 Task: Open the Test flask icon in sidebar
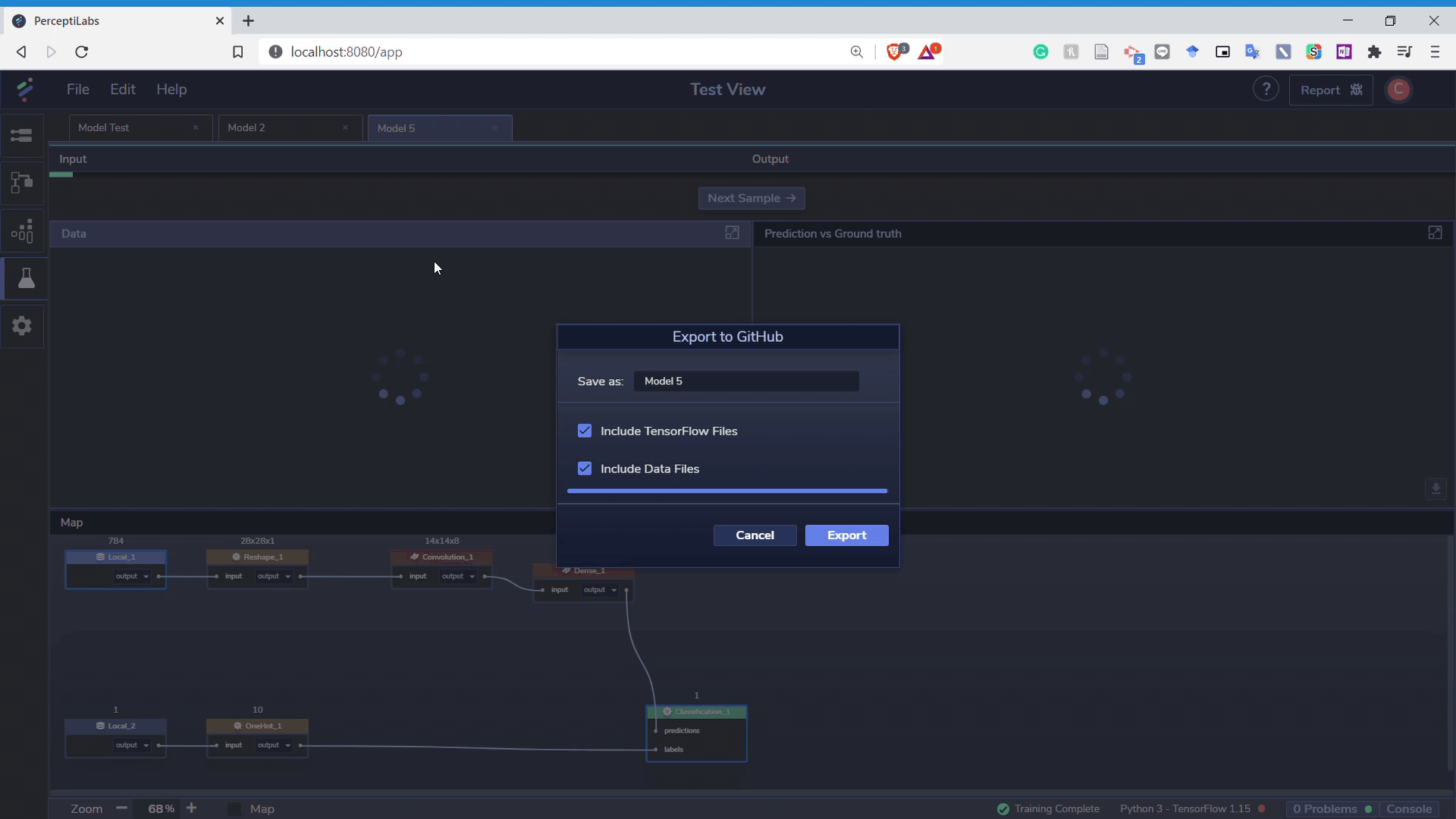(26, 279)
